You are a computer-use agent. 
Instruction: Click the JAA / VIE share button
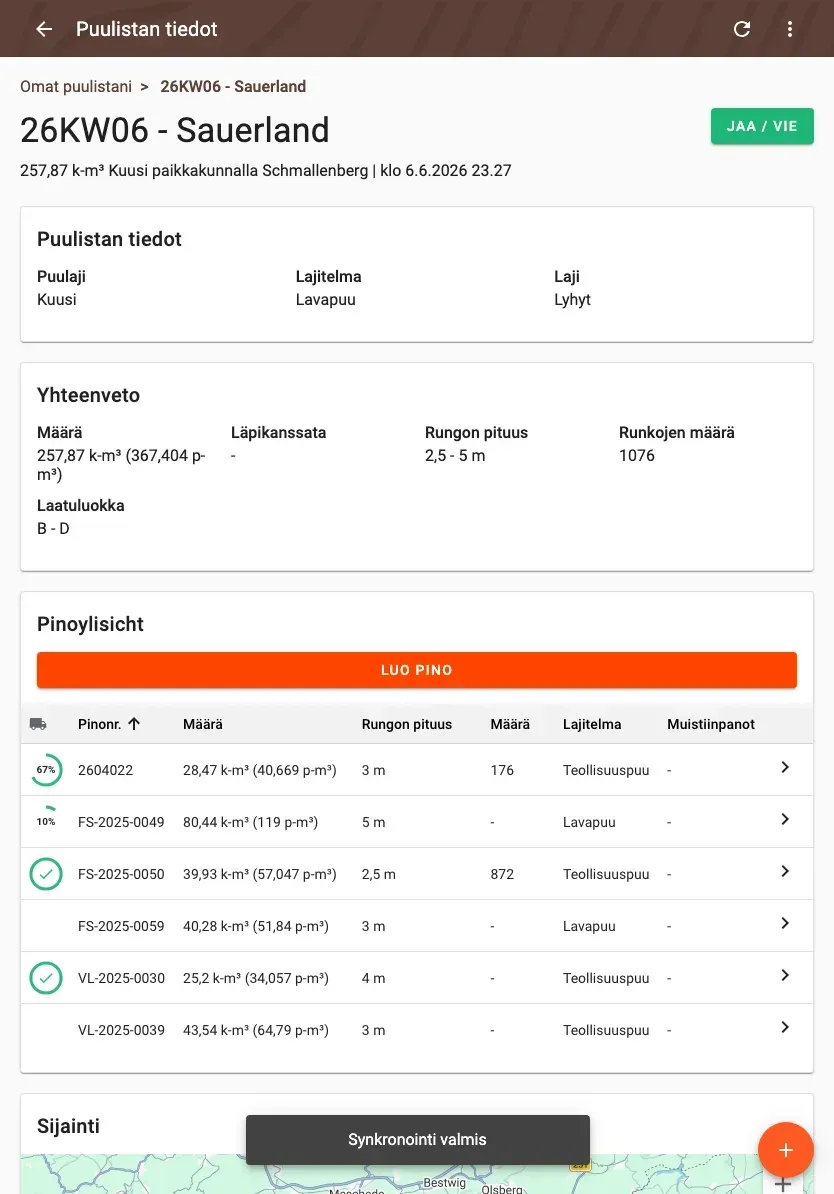[x=762, y=126]
